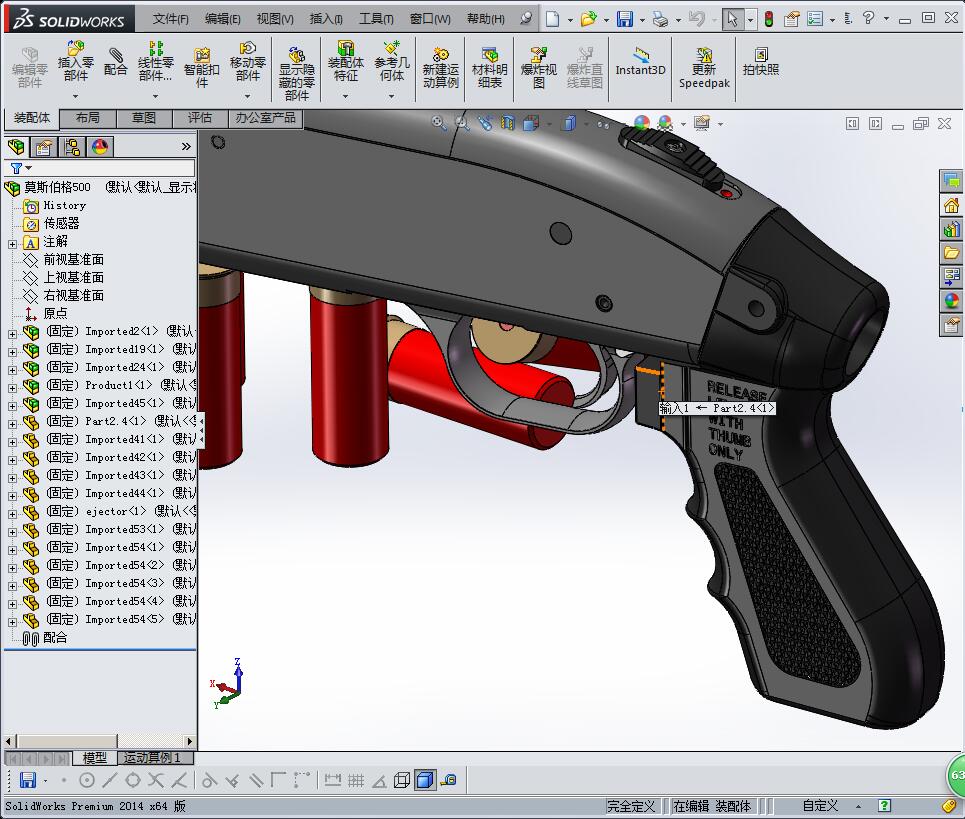Click the Help question mark icon
965x819 pixels.
(868, 18)
